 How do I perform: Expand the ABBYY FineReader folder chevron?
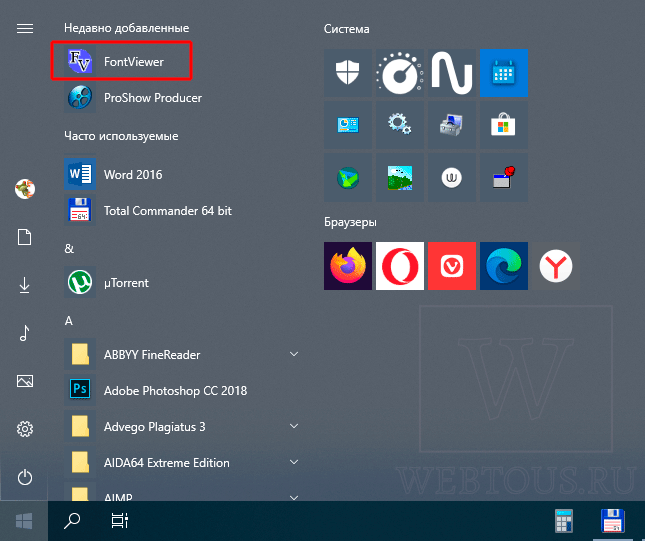point(294,354)
